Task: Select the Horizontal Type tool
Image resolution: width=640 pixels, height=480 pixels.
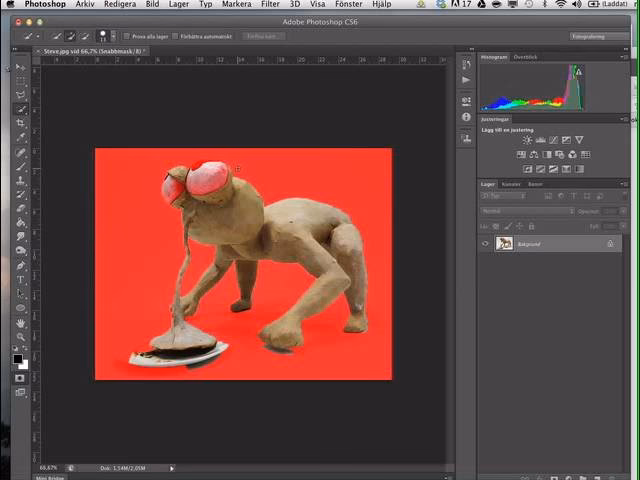Action: (x=20, y=280)
